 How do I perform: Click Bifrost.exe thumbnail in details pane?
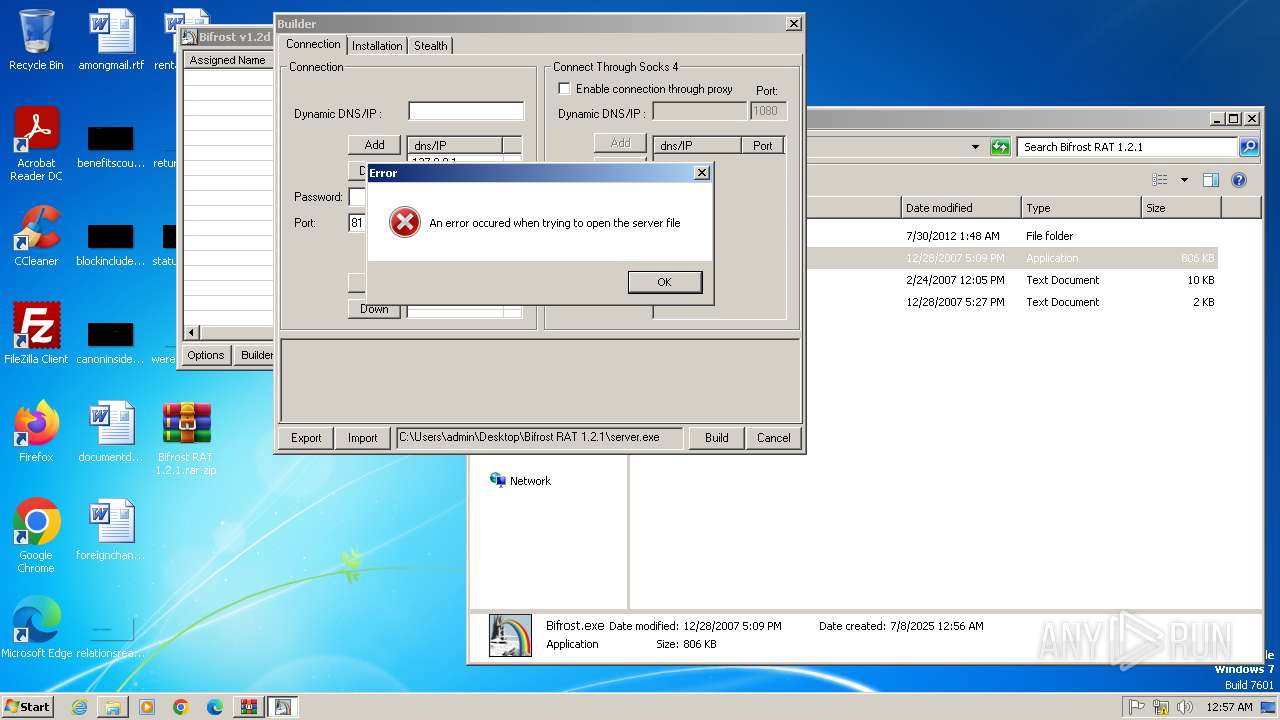[510, 635]
